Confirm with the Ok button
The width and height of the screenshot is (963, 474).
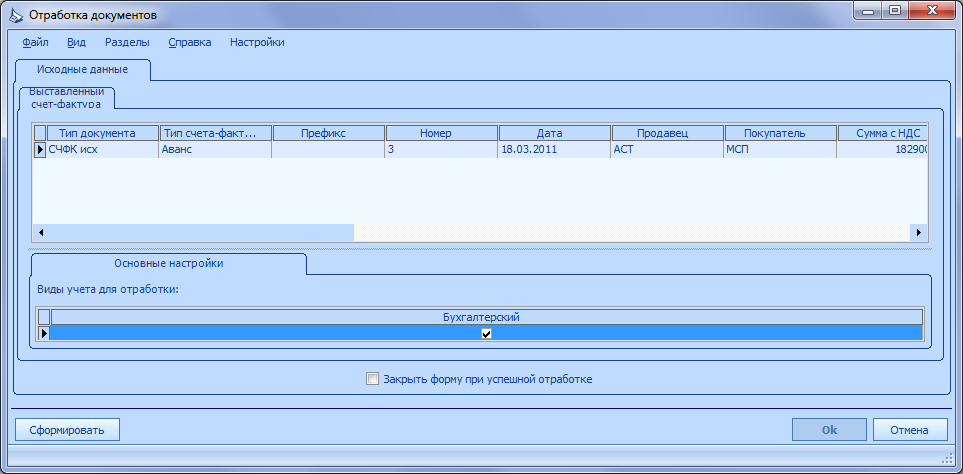click(829, 430)
